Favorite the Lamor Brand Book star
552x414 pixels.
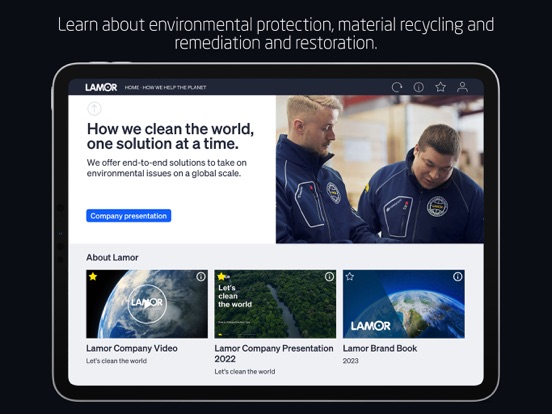[x=350, y=277]
